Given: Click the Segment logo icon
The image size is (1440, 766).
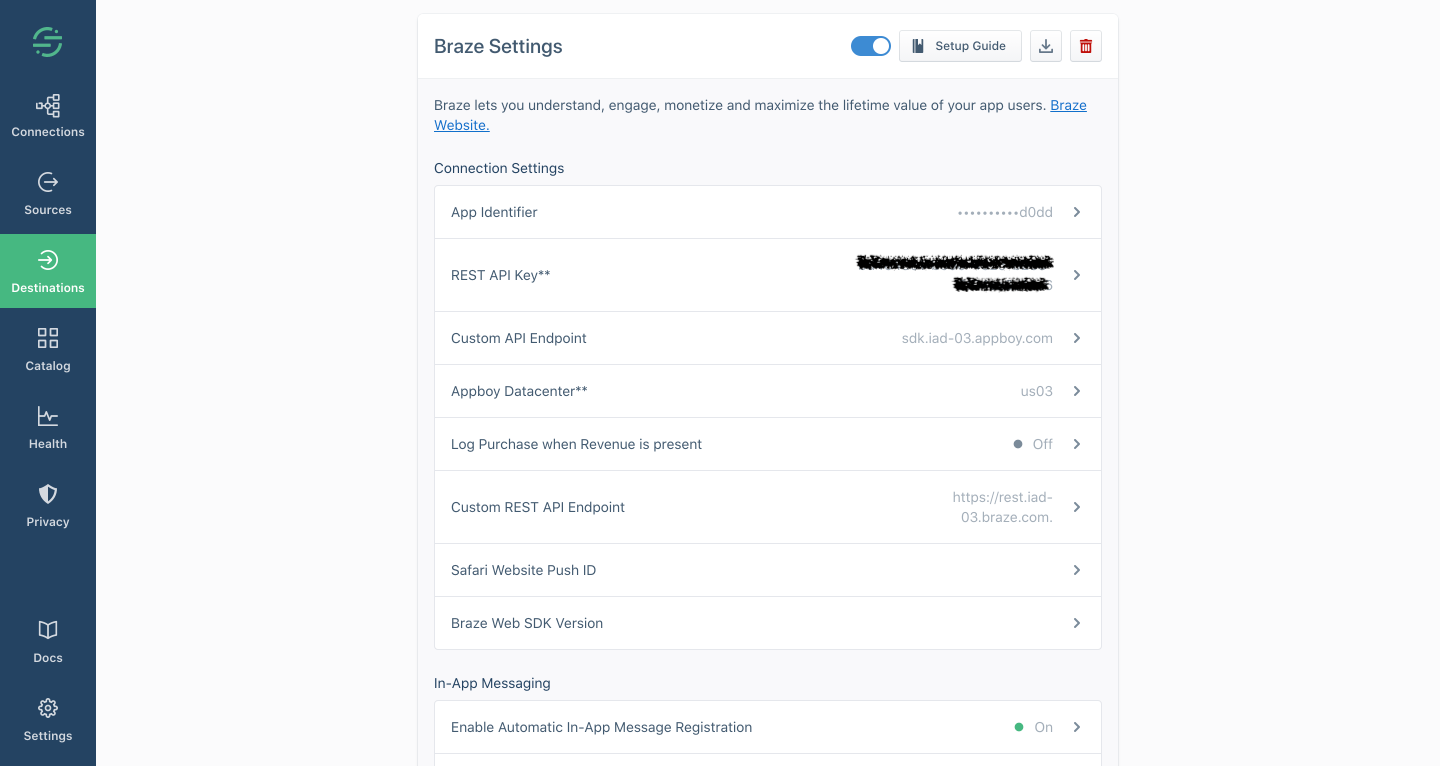Looking at the screenshot, I should point(47,42).
